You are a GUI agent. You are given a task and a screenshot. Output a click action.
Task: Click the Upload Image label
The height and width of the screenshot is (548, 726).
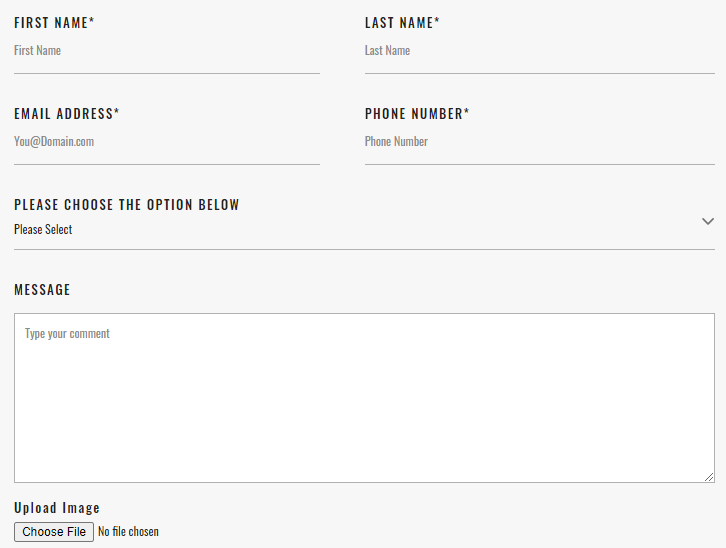pos(57,508)
